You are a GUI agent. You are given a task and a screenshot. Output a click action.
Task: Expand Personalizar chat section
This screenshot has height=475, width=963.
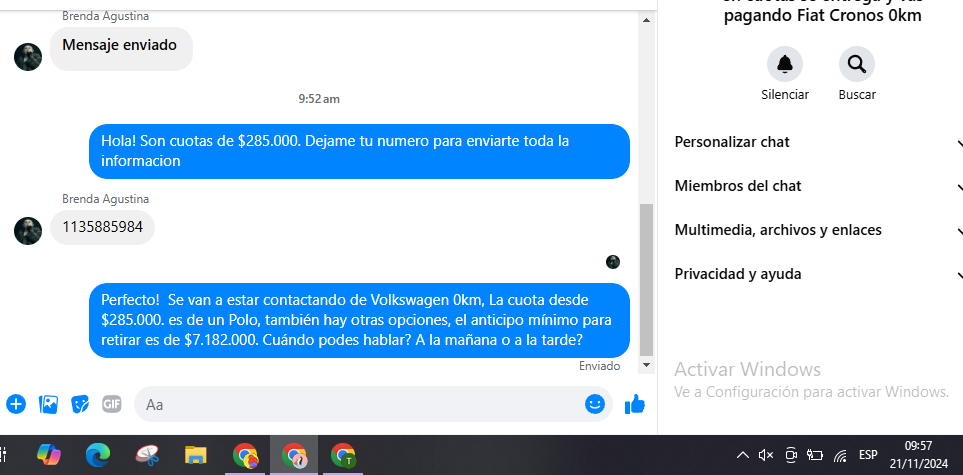(818, 142)
